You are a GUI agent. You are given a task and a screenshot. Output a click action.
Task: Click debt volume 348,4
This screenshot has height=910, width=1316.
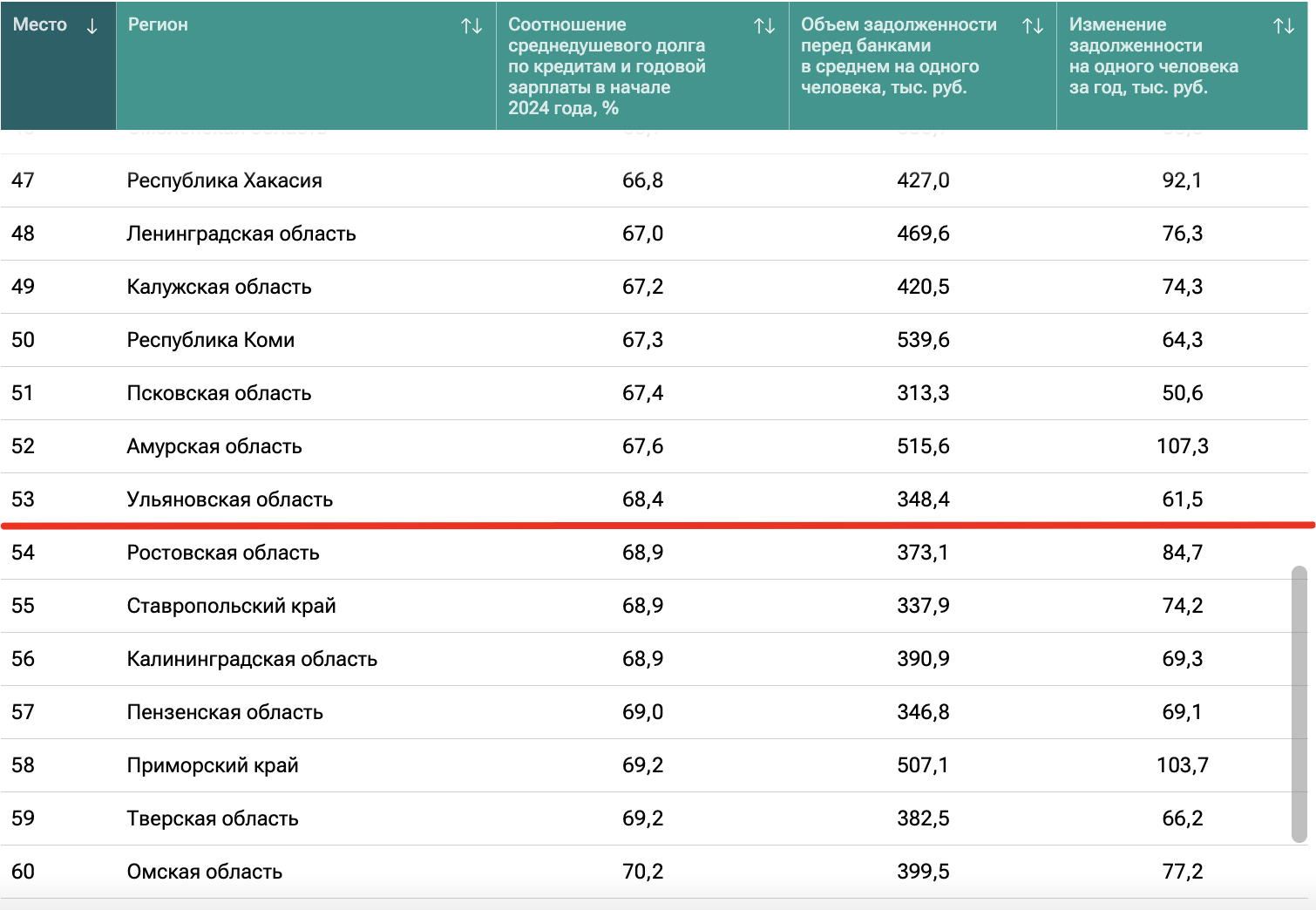(x=923, y=499)
